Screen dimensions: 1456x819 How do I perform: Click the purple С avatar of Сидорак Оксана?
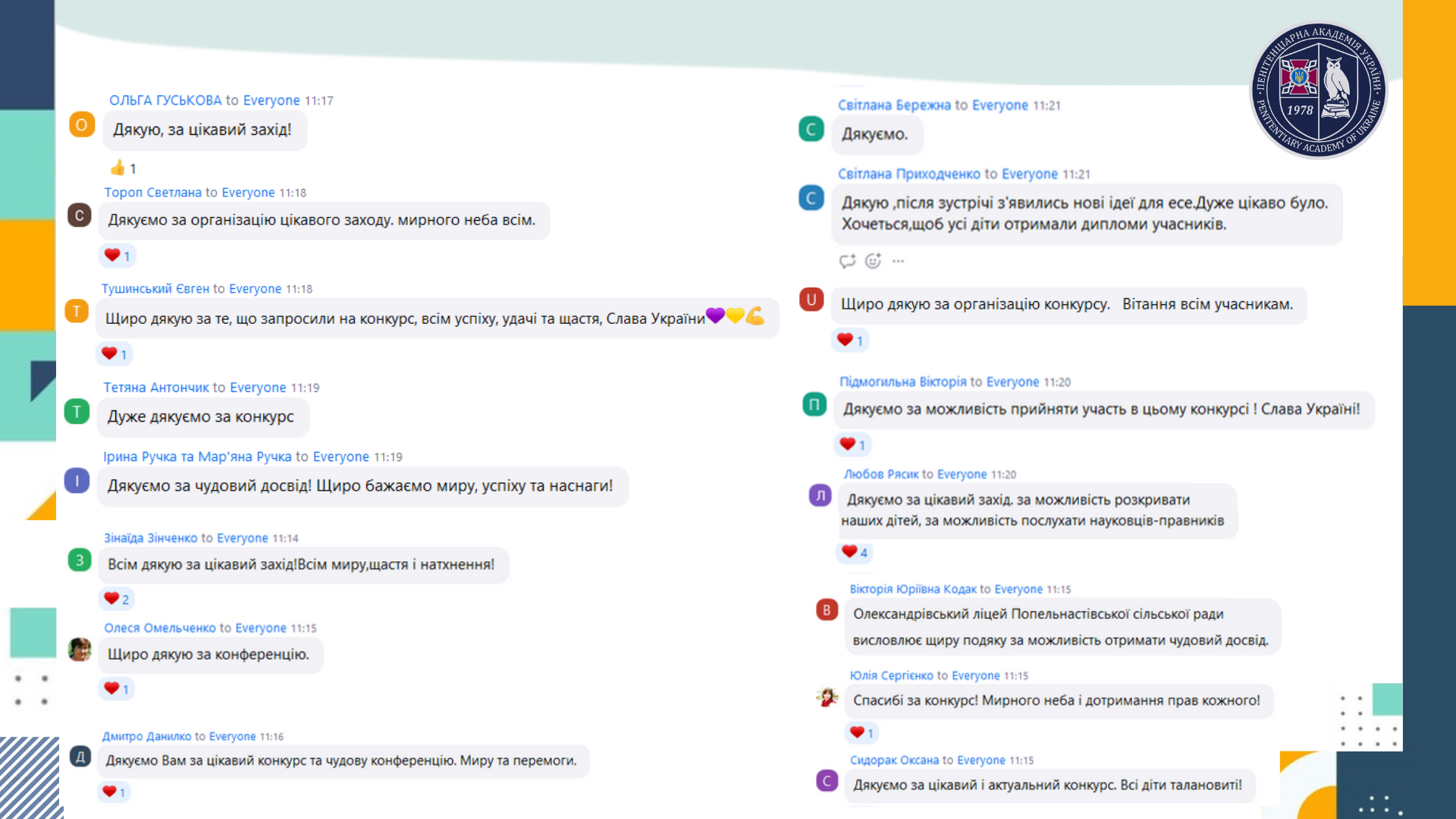[x=827, y=781]
